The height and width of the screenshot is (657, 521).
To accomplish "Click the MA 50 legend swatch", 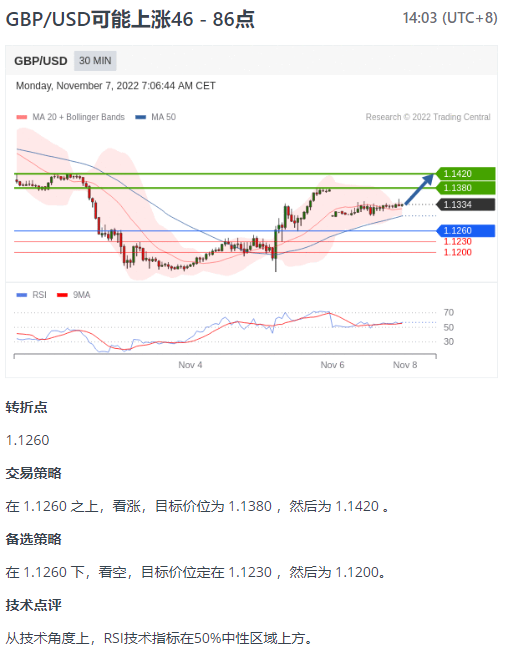I will tap(140, 117).
